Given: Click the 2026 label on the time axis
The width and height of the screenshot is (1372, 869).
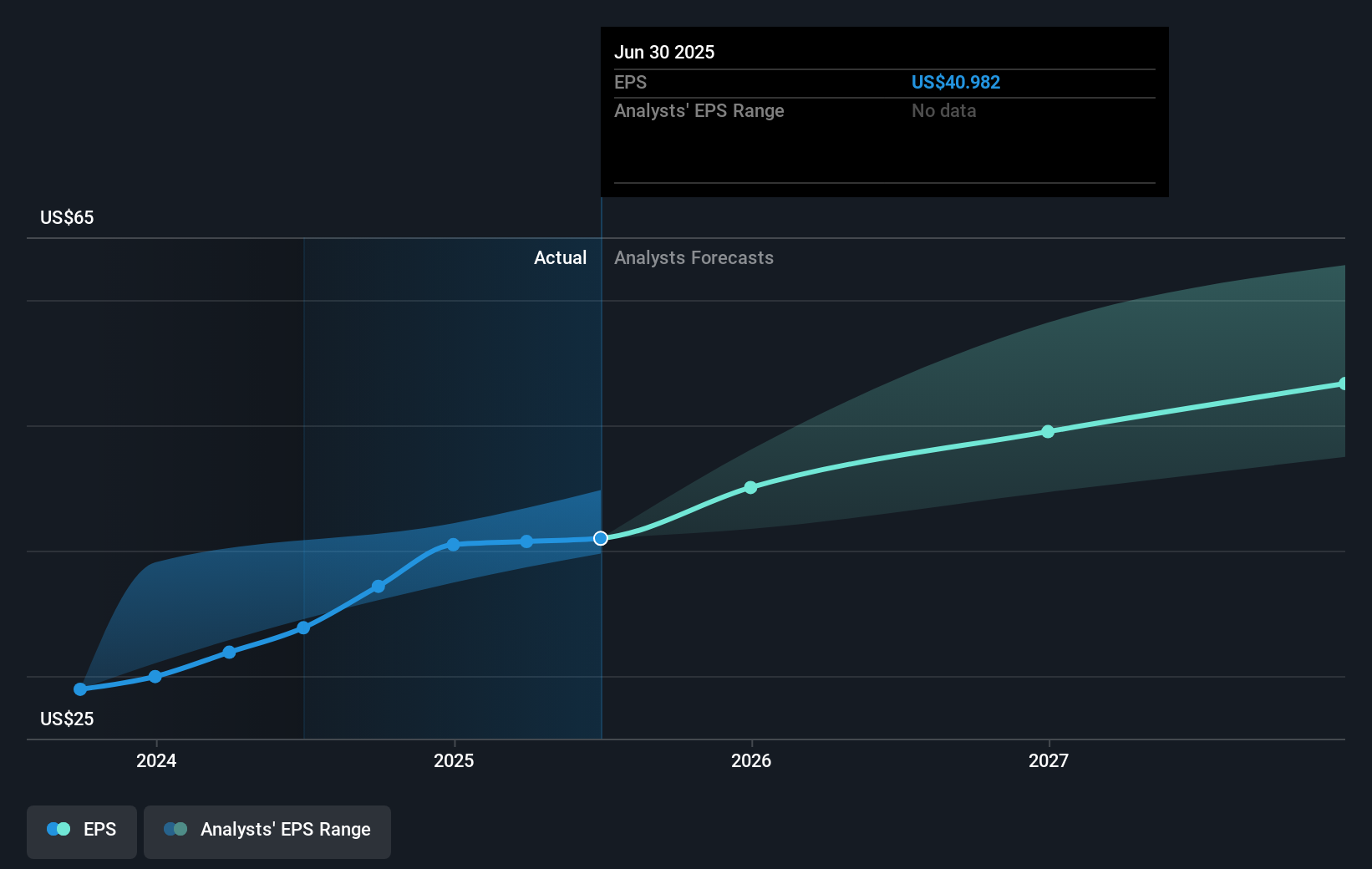Looking at the screenshot, I should (x=751, y=760).
